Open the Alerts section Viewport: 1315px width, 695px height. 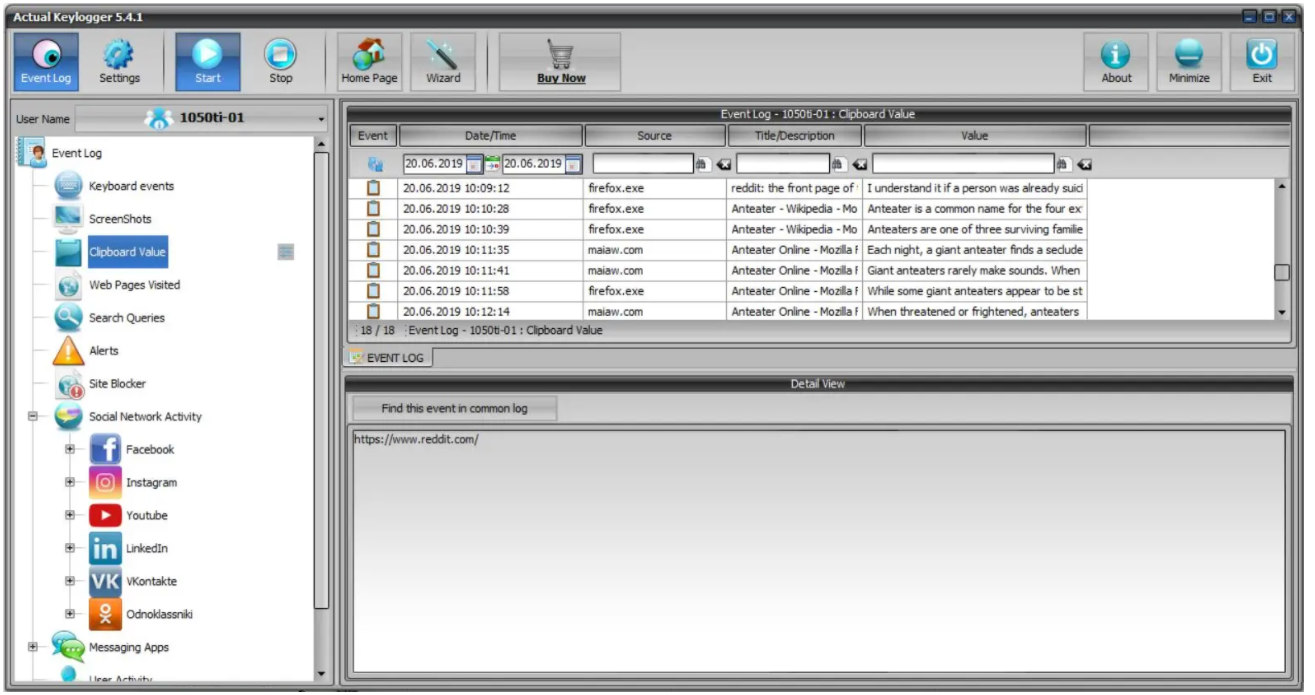(103, 351)
